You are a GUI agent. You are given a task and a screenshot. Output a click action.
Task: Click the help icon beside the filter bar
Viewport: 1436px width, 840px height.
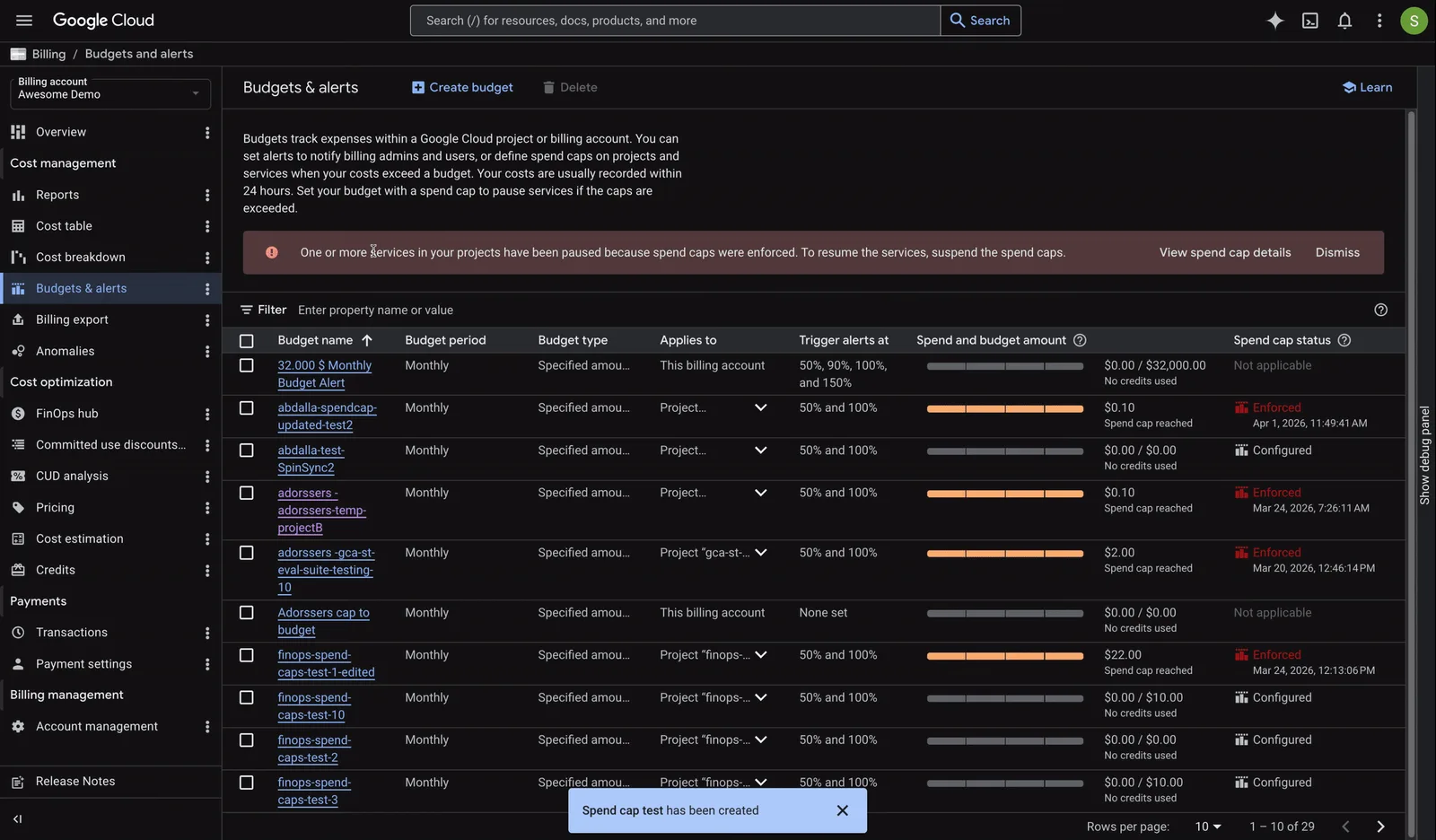1381,310
